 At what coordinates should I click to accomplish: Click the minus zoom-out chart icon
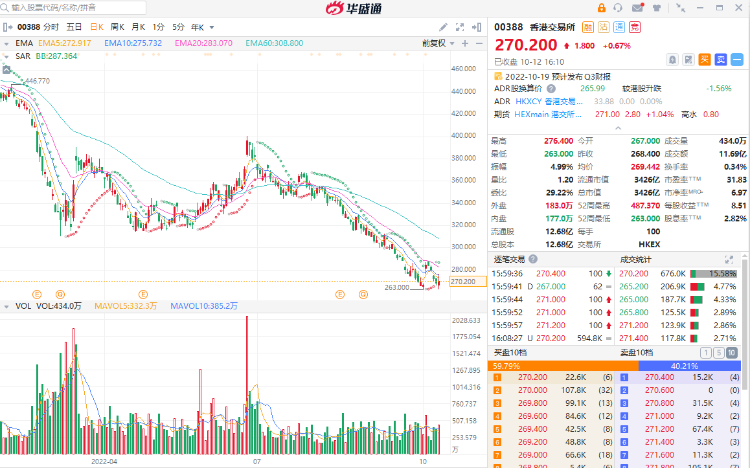(x=479, y=43)
